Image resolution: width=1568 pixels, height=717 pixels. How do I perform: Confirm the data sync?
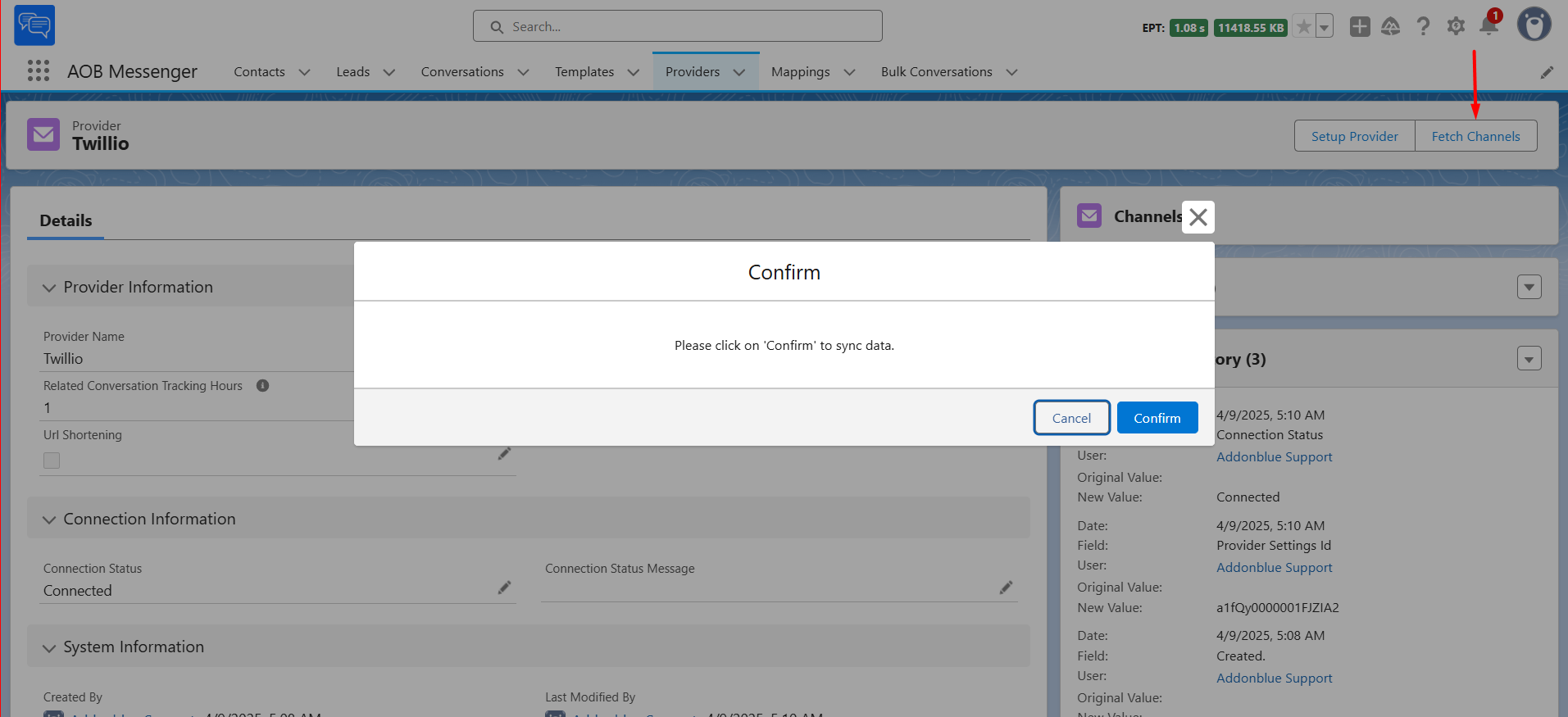pos(1157,418)
